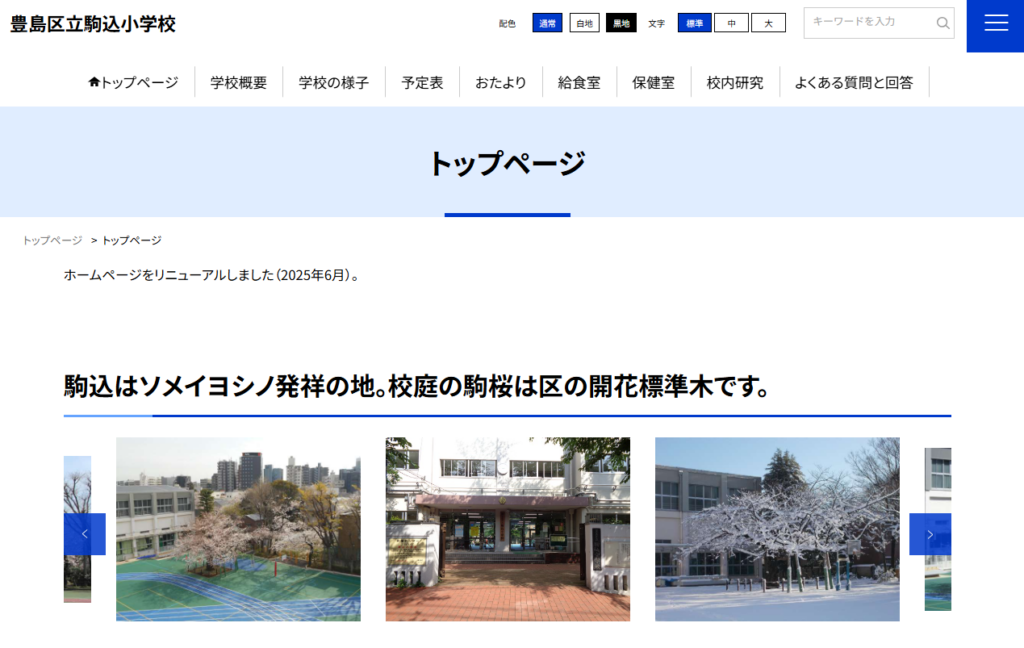
Task: Switch to 白地 color scheme
Action: [x=584, y=23]
